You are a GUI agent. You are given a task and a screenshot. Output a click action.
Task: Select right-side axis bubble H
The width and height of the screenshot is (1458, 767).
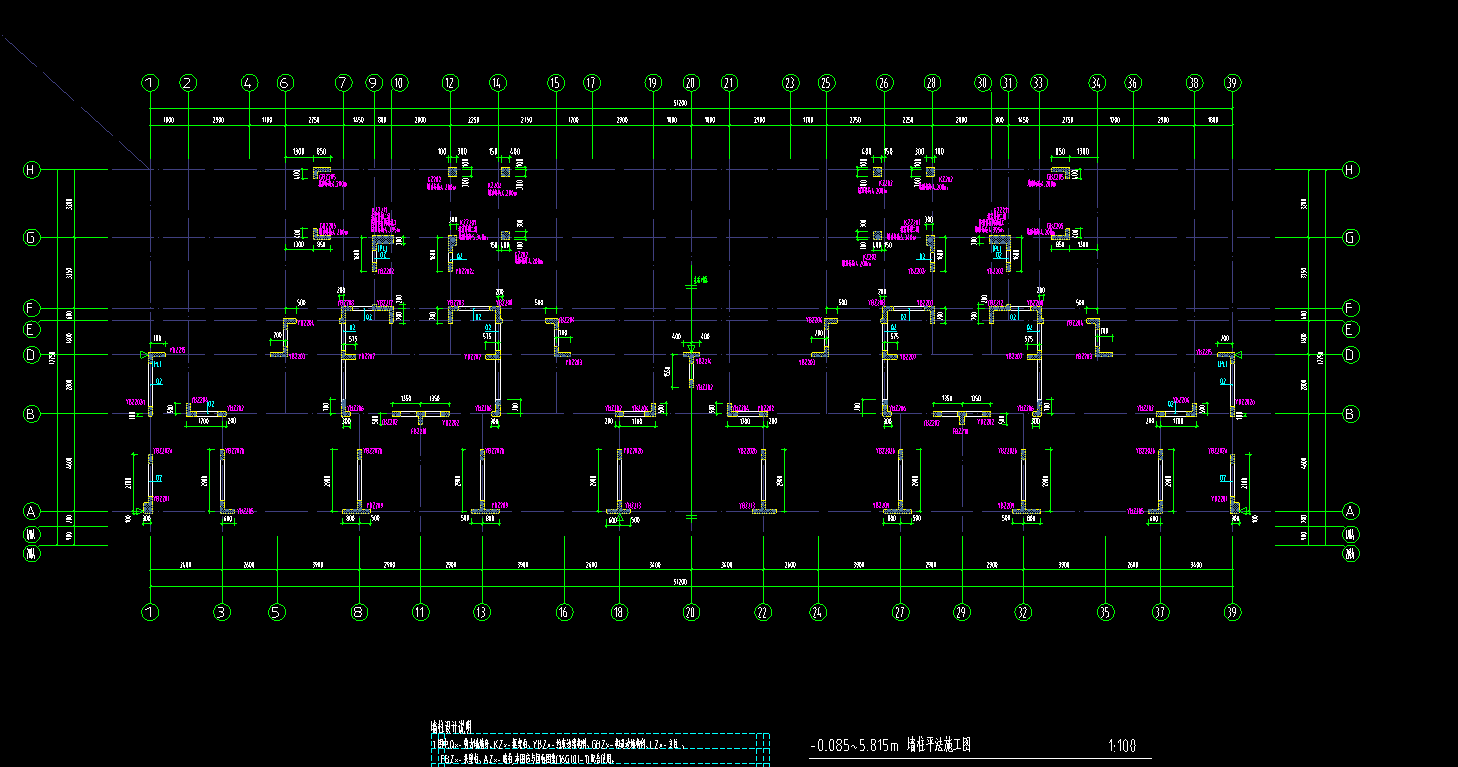(x=1351, y=170)
